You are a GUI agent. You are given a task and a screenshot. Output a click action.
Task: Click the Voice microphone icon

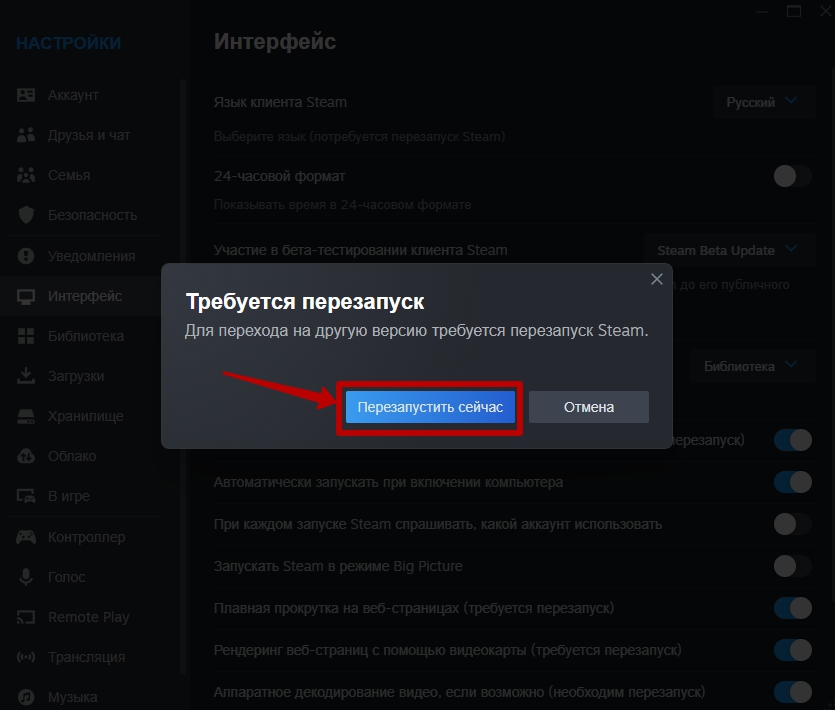tap(26, 577)
